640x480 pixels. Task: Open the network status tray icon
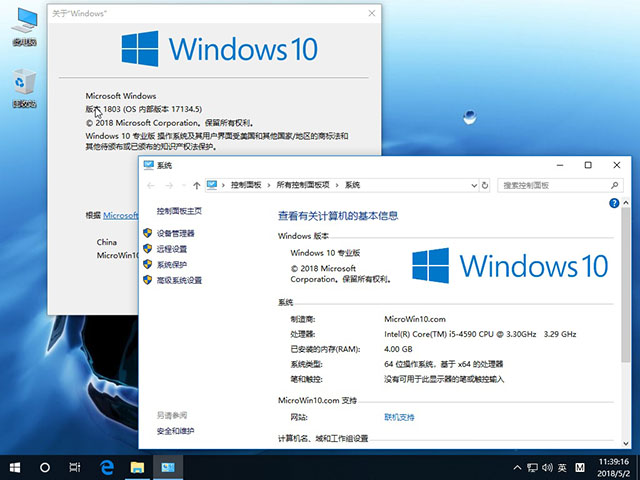click(x=532, y=468)
